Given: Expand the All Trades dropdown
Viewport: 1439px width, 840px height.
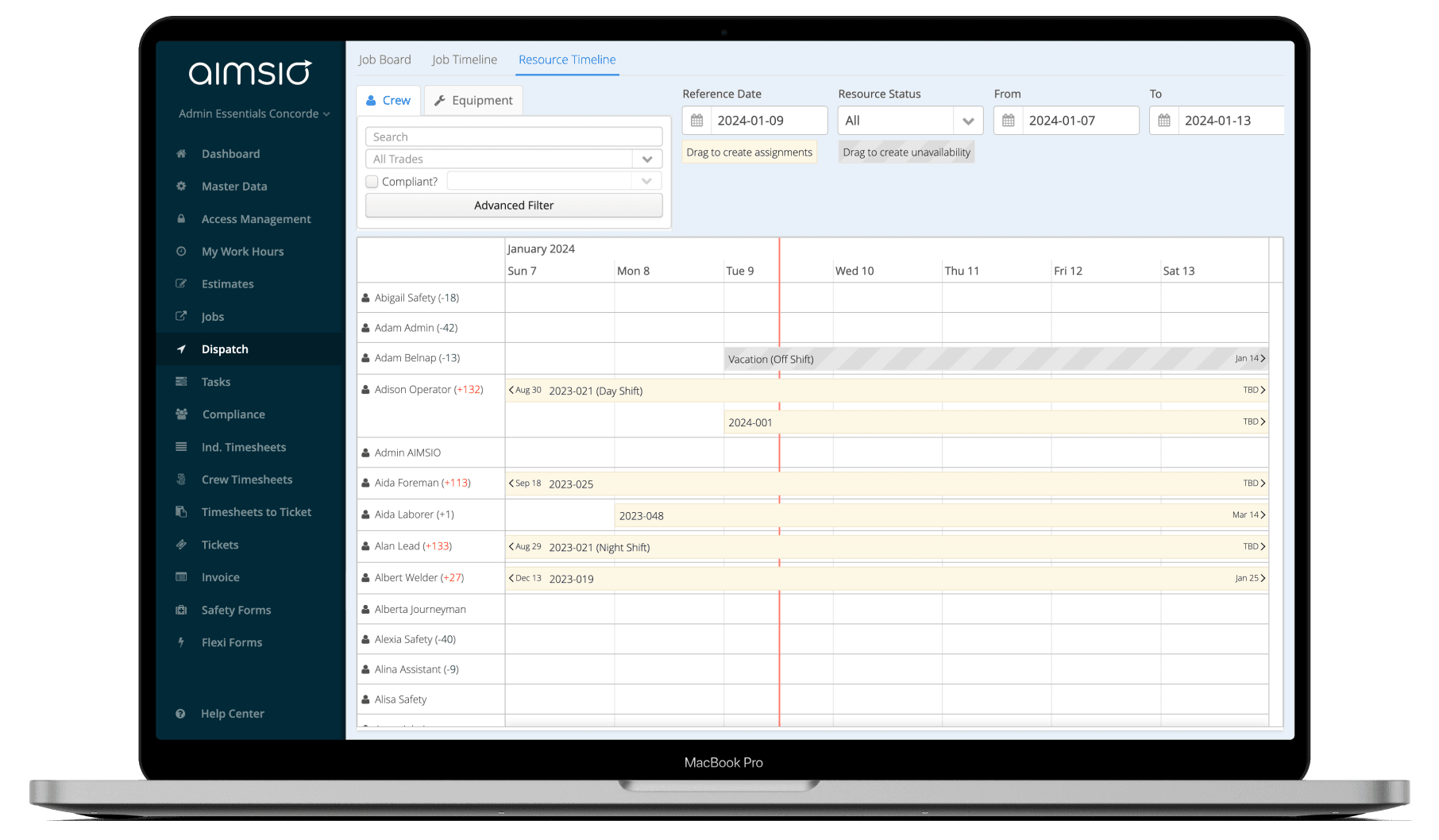Looking at the screenshot, I should [646, 160].
